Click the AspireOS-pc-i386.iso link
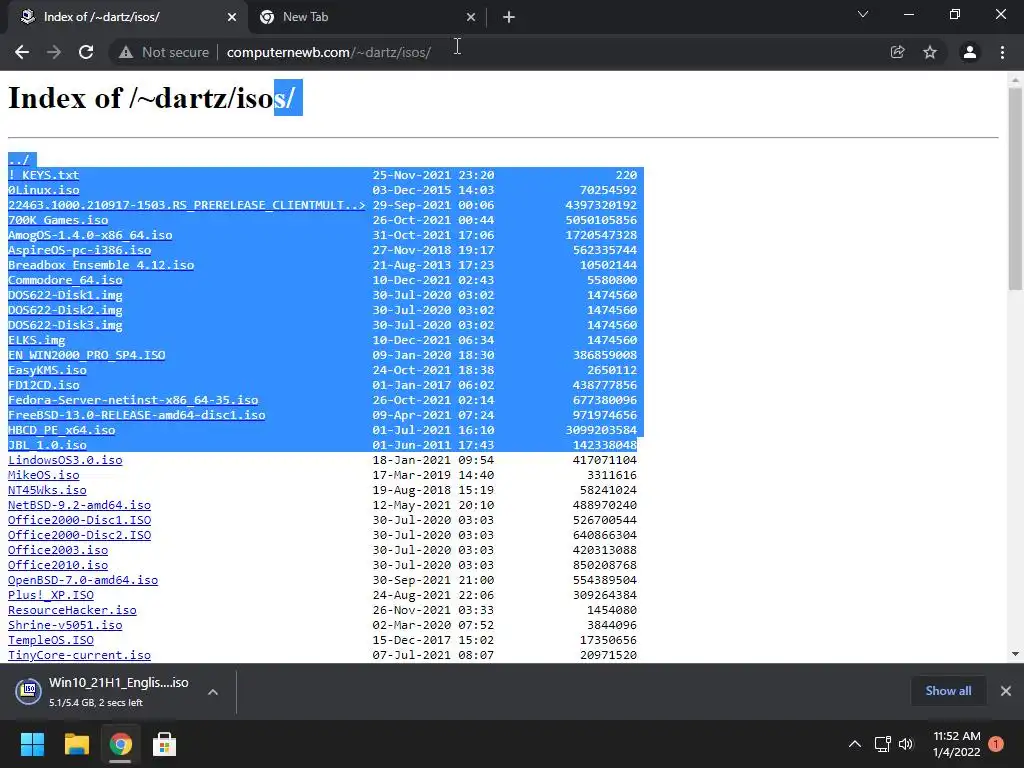Image resolution: width=1024 pixels, height=768 pixels. click(x=80, y=250)
